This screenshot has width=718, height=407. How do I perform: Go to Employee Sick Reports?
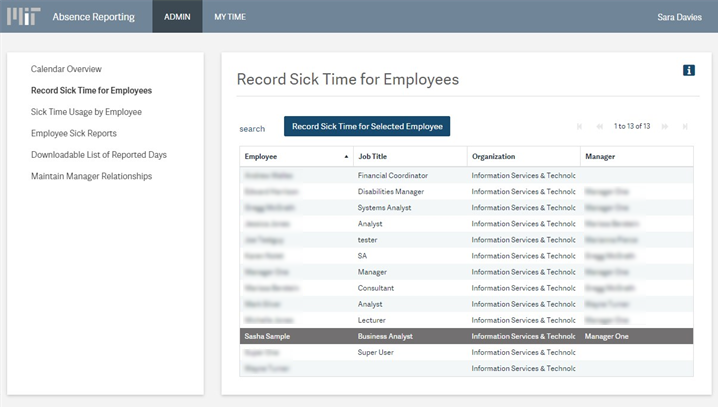pyautogui.click(x=74, y=133)
